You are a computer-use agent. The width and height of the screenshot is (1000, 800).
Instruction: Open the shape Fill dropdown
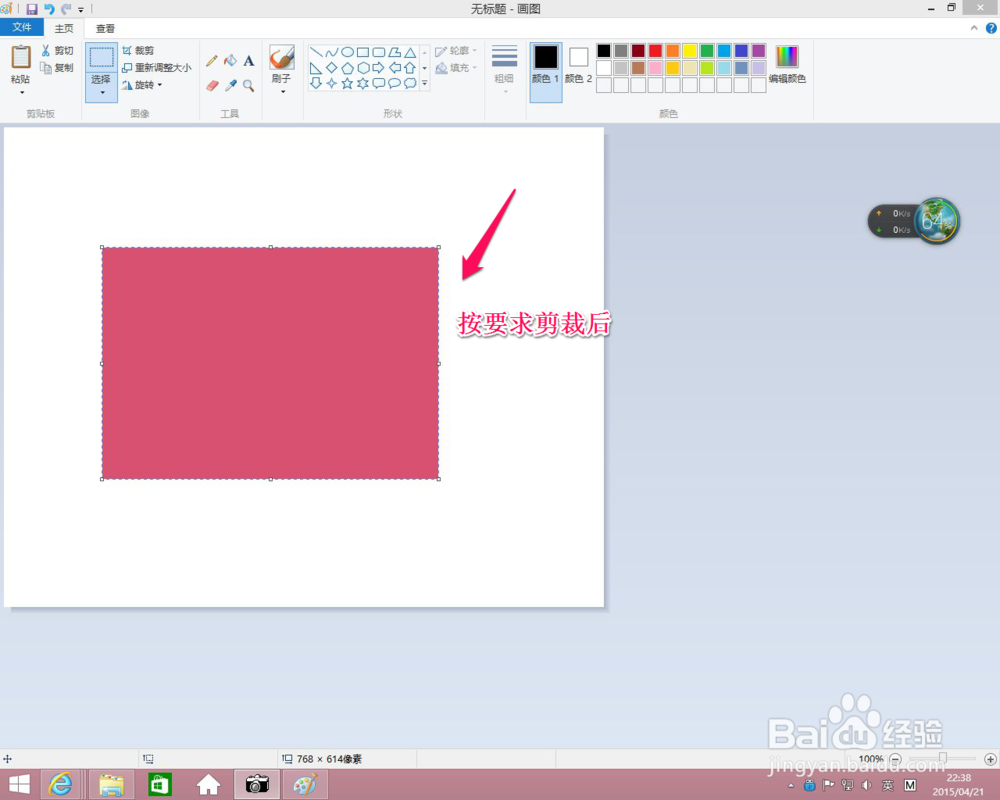pos(457,68)
